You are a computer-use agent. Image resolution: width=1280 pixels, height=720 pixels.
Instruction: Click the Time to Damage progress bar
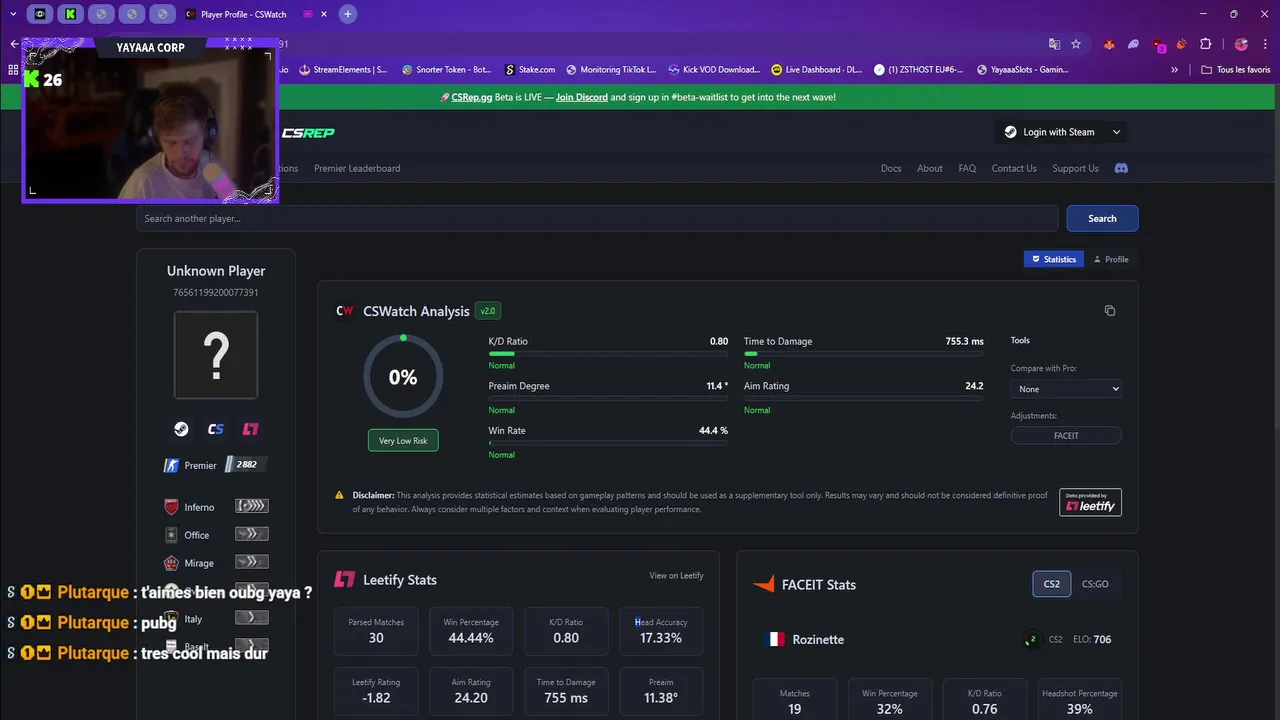(x=863, y=353)
